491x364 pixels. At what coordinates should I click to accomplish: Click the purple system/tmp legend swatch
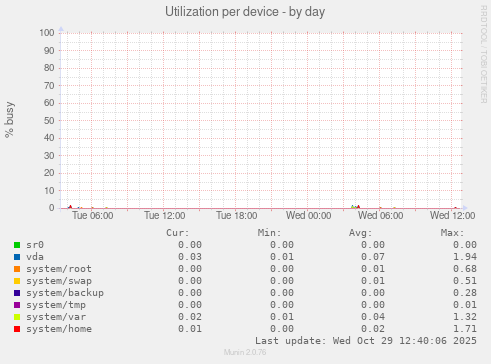click(17, 305)
